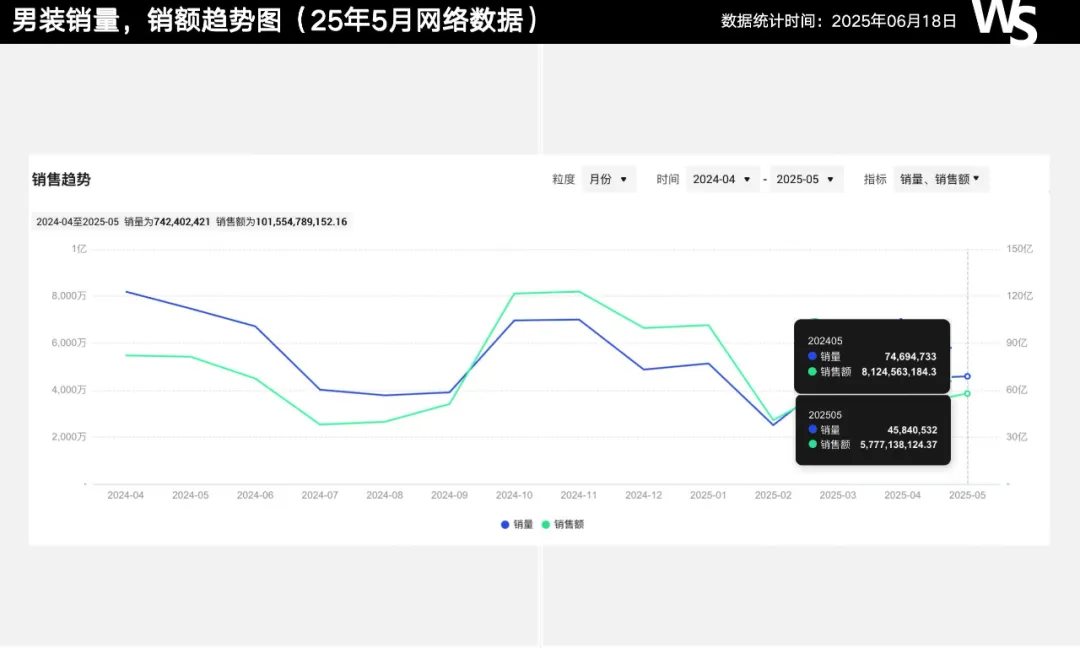The height and width of the screenshot is (648, 1080).
Task: Select the 2024-07 label on the x-axis
Action: (320, 495)
